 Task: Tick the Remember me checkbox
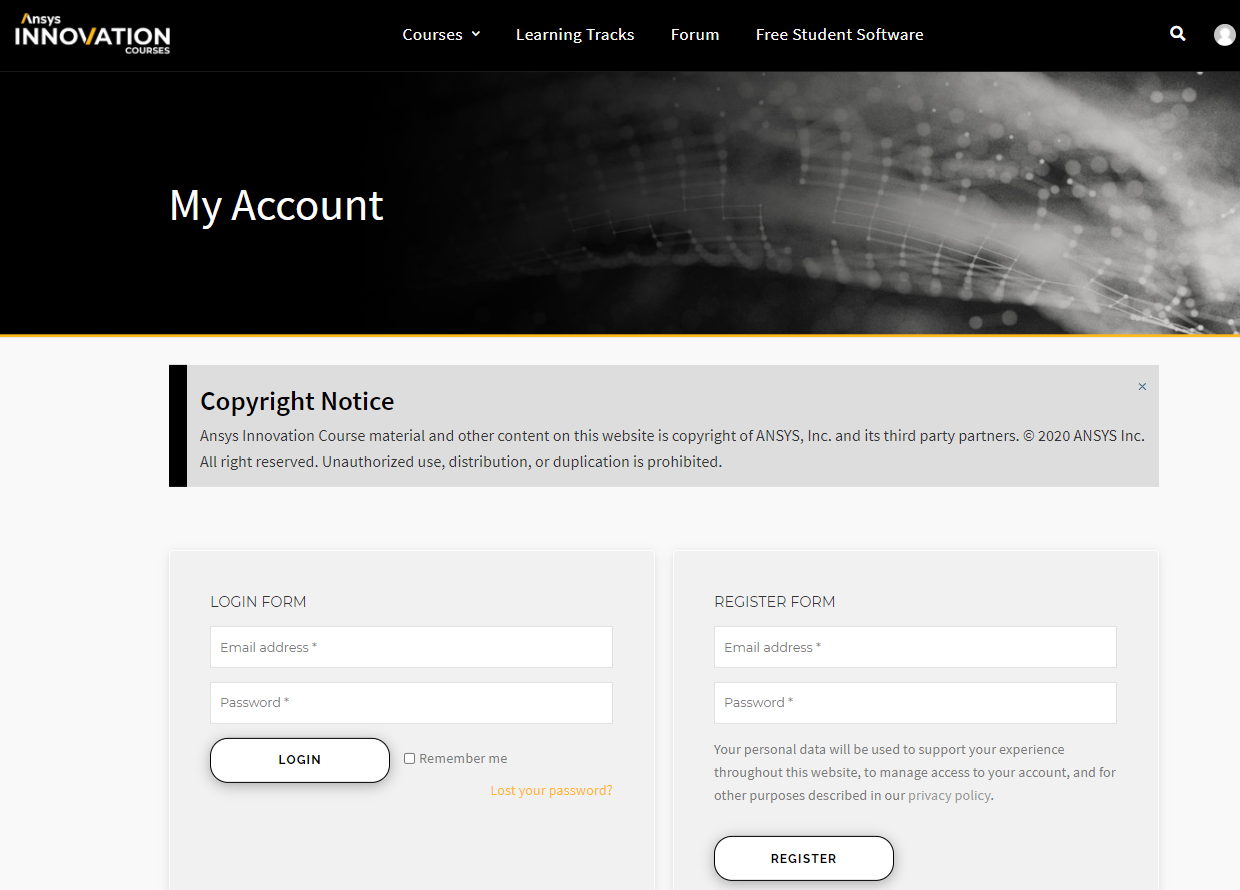410,759
